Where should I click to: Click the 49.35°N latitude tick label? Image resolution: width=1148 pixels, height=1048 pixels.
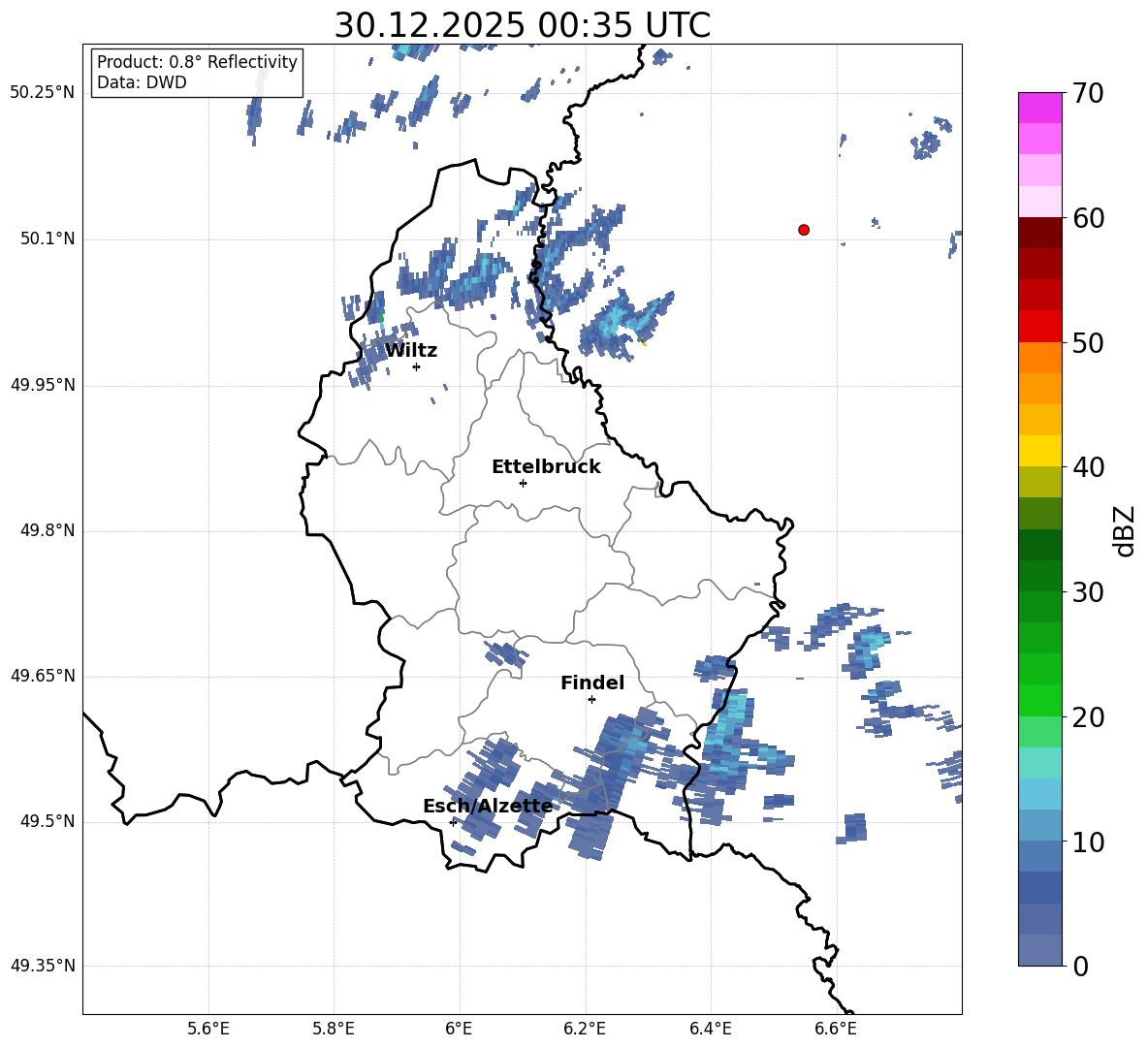point(42,966)
